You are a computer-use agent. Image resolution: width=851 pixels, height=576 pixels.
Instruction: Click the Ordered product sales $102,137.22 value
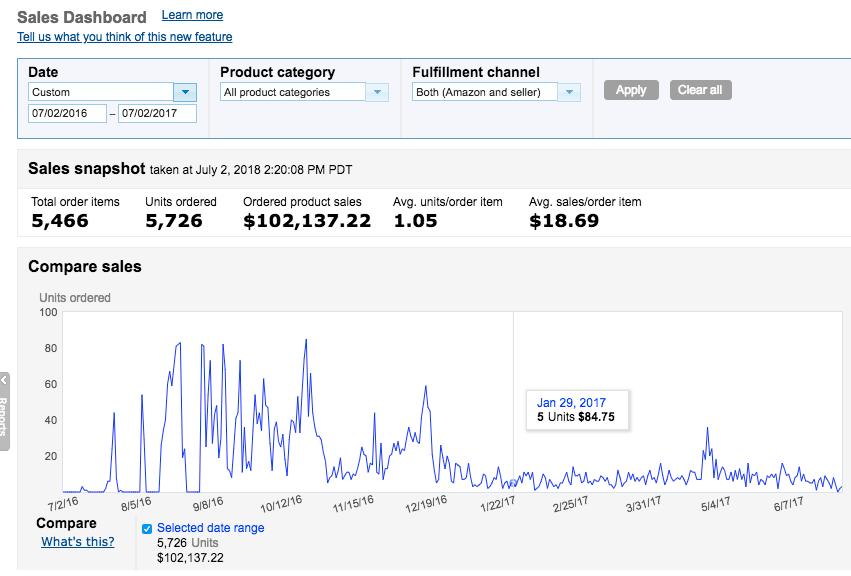[x=307, y=221]
